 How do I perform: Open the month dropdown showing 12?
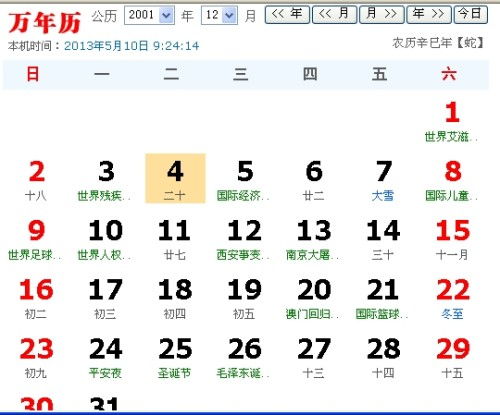click(x=219, y=15)
